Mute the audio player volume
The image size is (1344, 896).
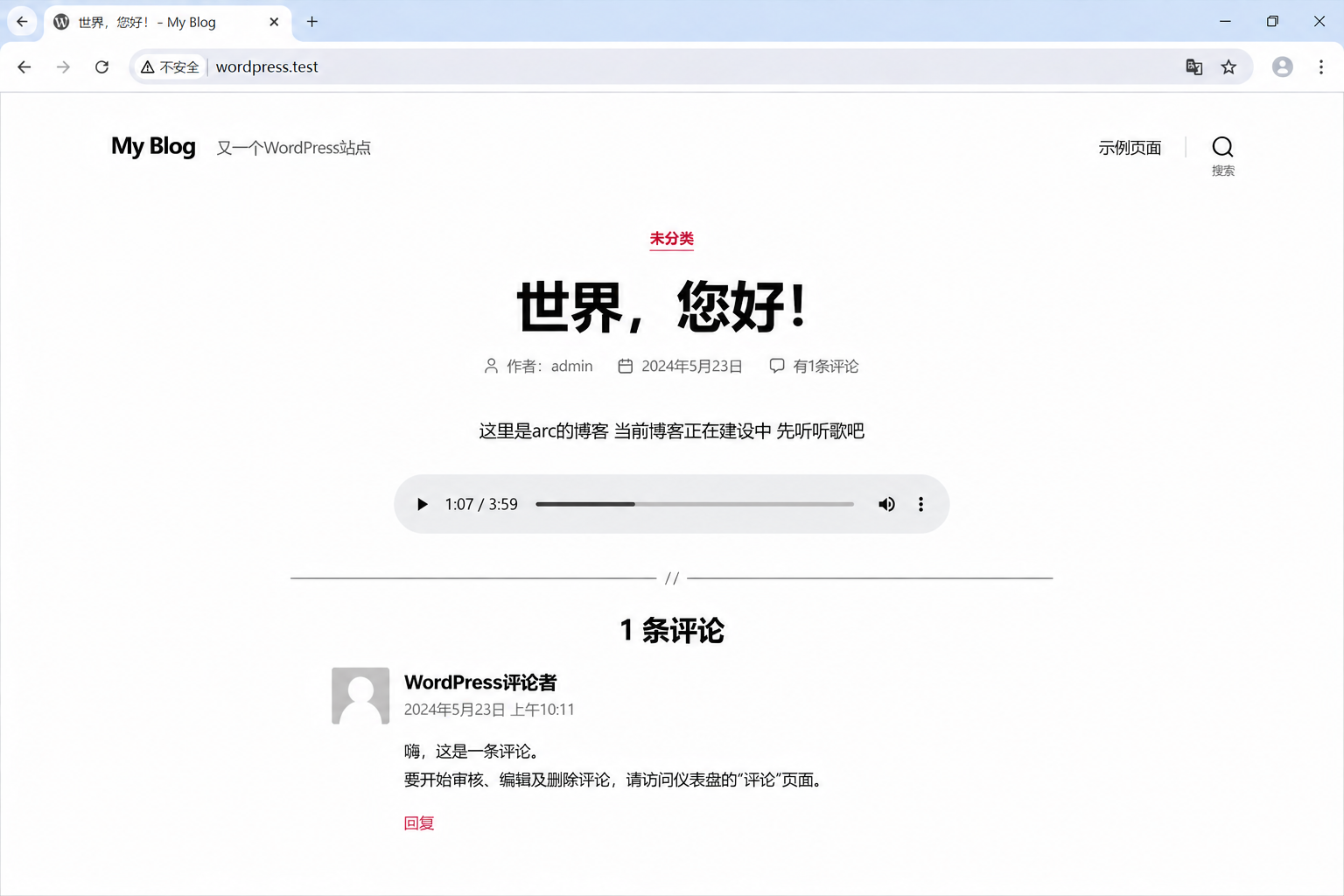(886, 504)
